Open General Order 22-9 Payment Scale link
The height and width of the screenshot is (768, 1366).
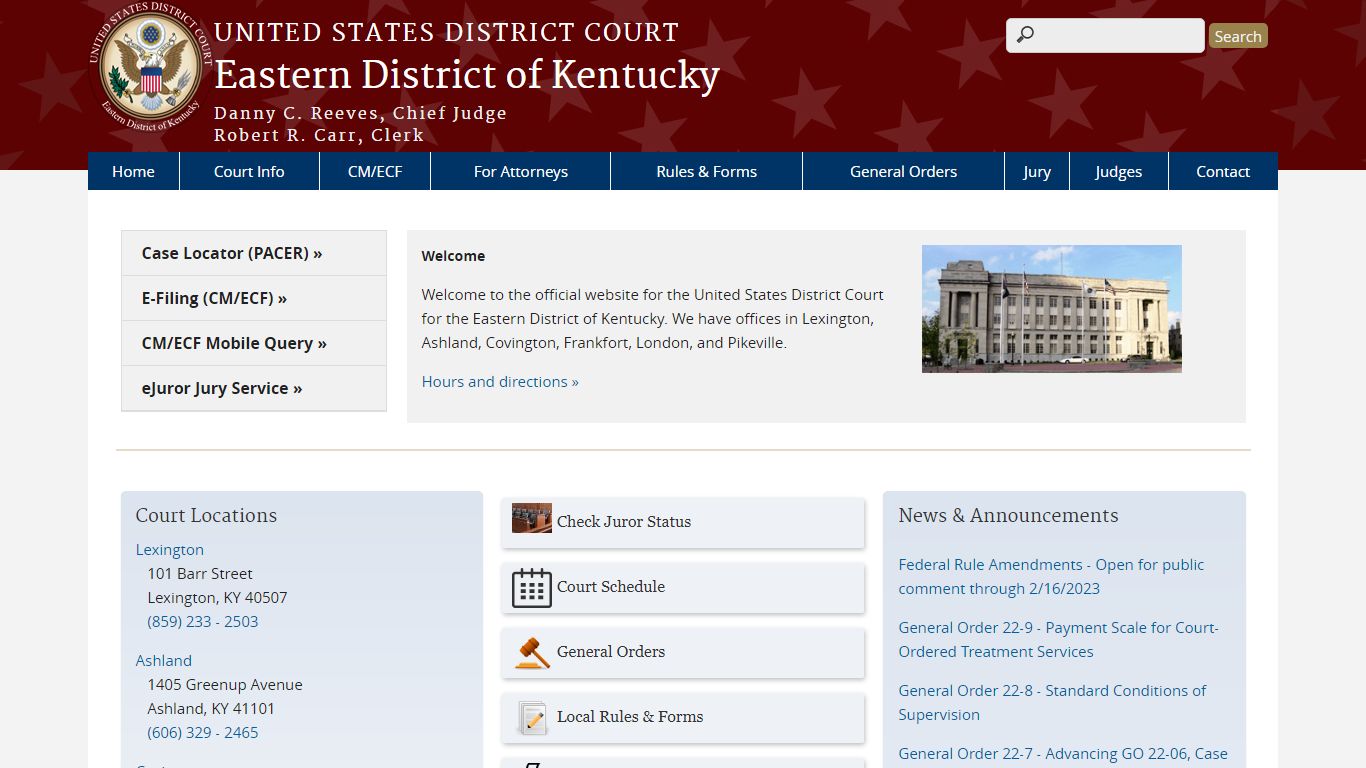1058,639
